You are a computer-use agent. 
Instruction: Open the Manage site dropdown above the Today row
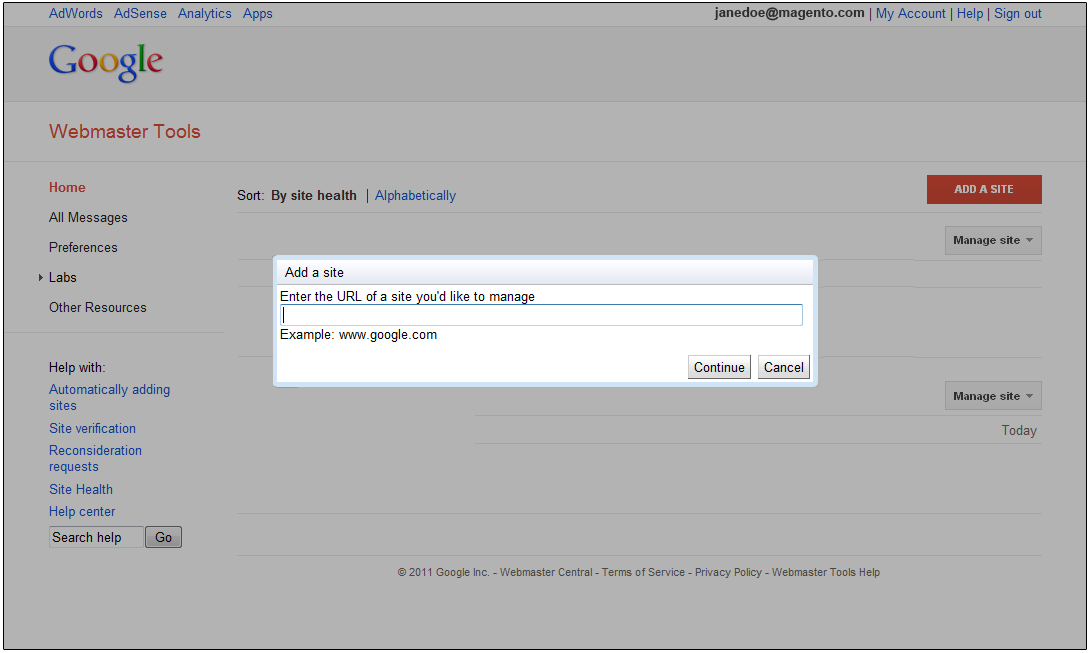(993, 396)
